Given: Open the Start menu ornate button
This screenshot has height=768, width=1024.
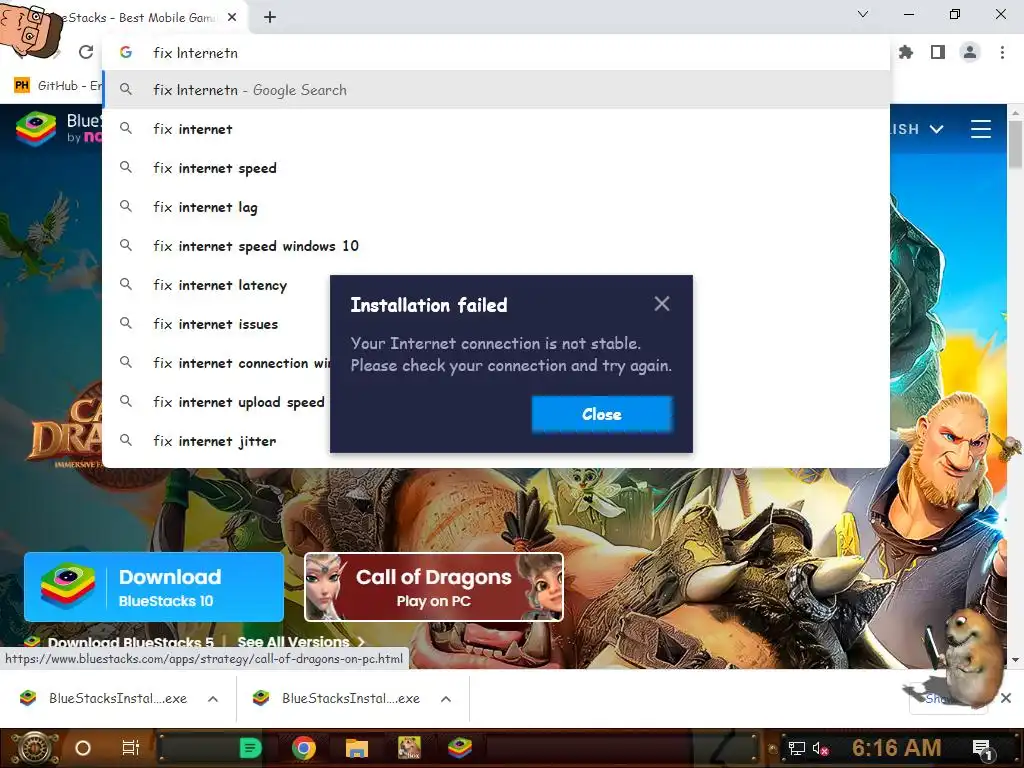Looking at the screenshot, I should point(33,748).
